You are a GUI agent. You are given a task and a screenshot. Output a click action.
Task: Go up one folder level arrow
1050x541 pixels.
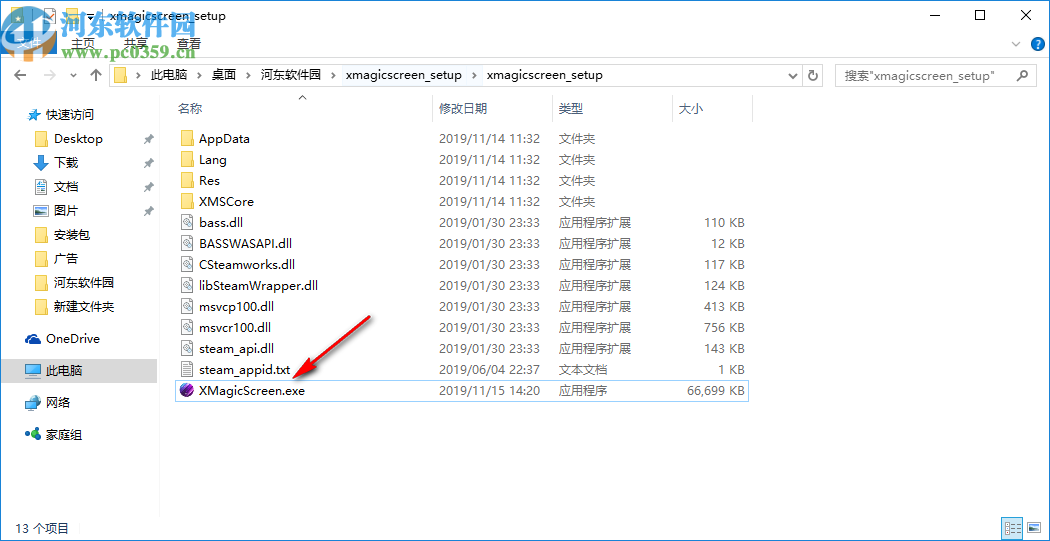tap(96, 75)
